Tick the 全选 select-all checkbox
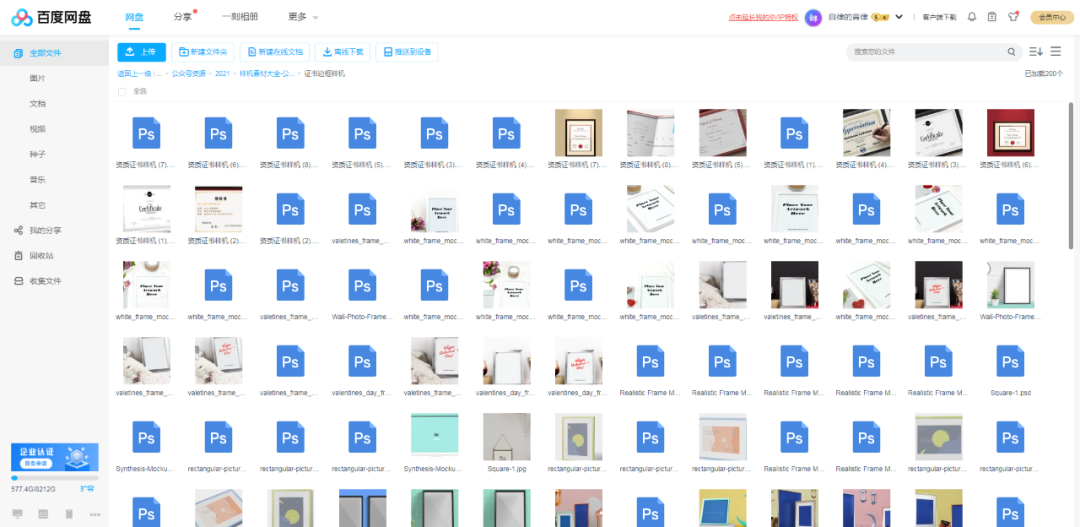 point(122,92)
